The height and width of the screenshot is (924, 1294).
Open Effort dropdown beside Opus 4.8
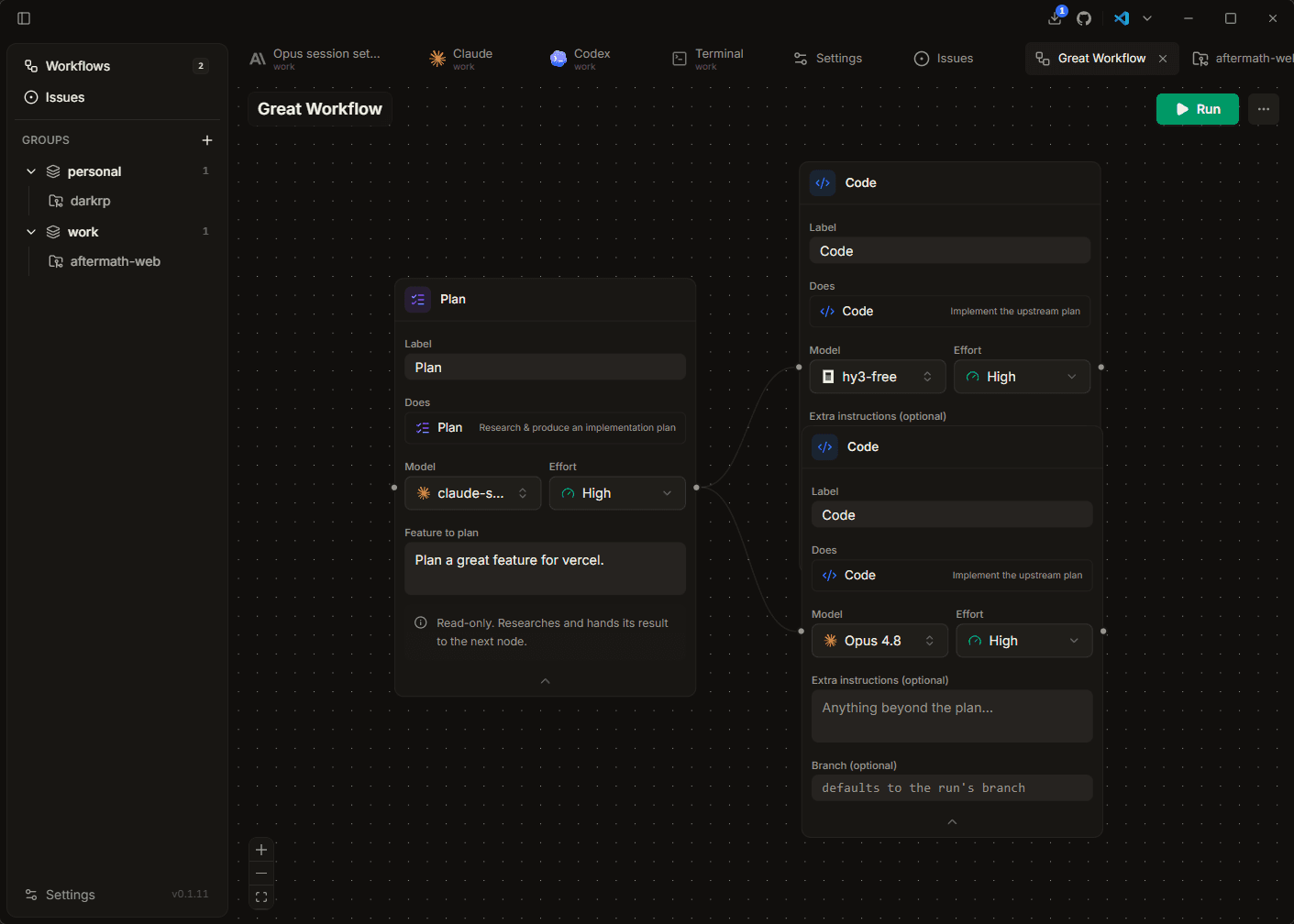click(1024, 641)
